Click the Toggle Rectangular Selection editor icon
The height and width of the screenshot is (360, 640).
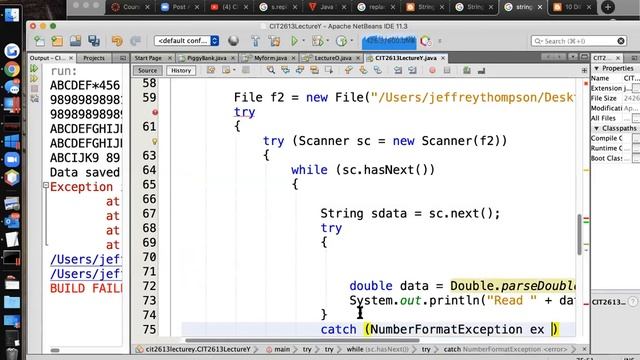[x=329, y=71]
